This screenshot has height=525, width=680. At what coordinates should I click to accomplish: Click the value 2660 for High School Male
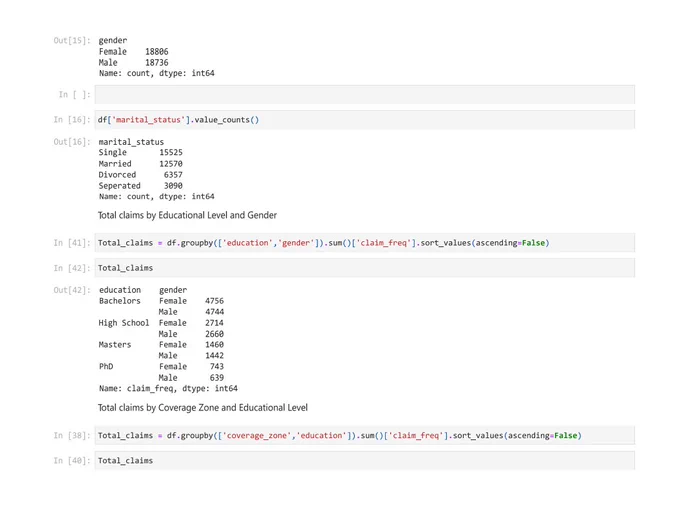click(214, 334)
